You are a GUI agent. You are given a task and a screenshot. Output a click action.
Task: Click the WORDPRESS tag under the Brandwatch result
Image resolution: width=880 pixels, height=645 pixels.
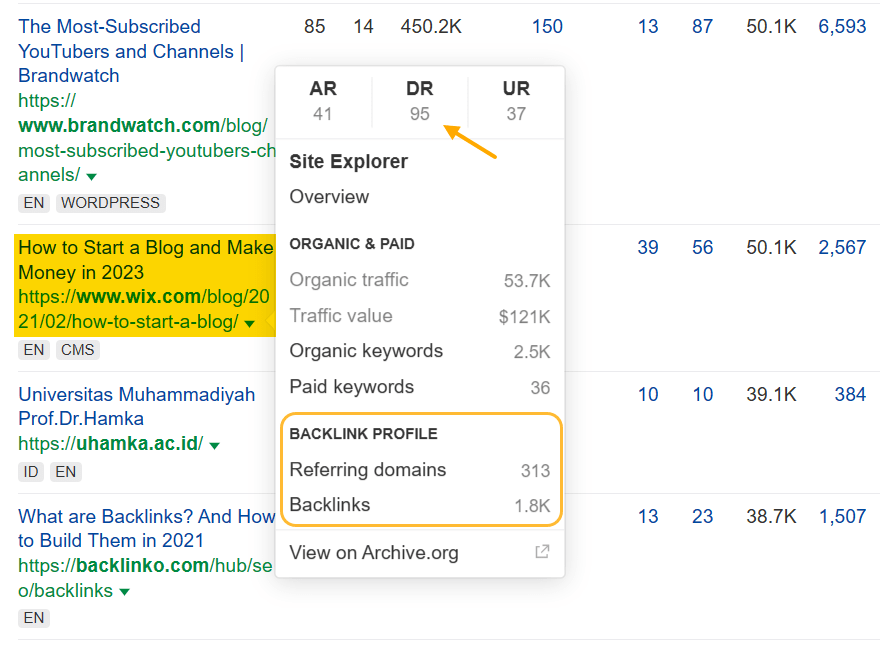click(x=110, y=203)
